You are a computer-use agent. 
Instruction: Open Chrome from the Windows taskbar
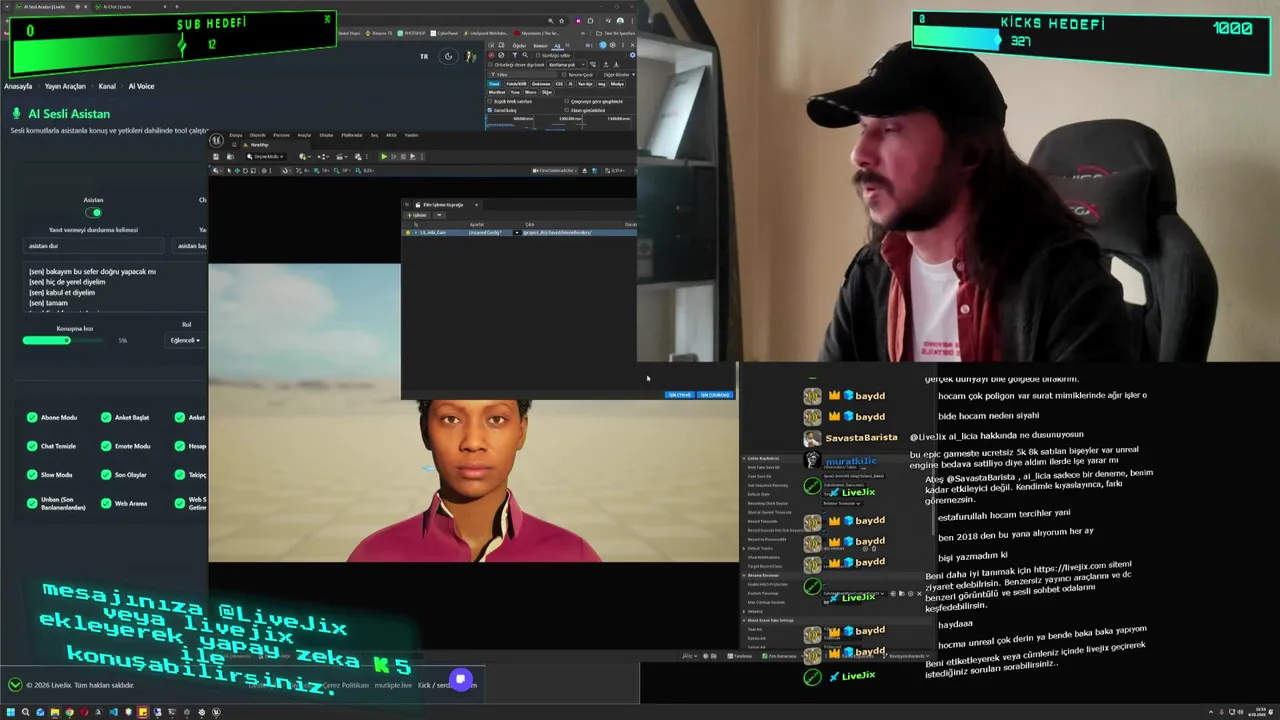(x=69, y=712)
